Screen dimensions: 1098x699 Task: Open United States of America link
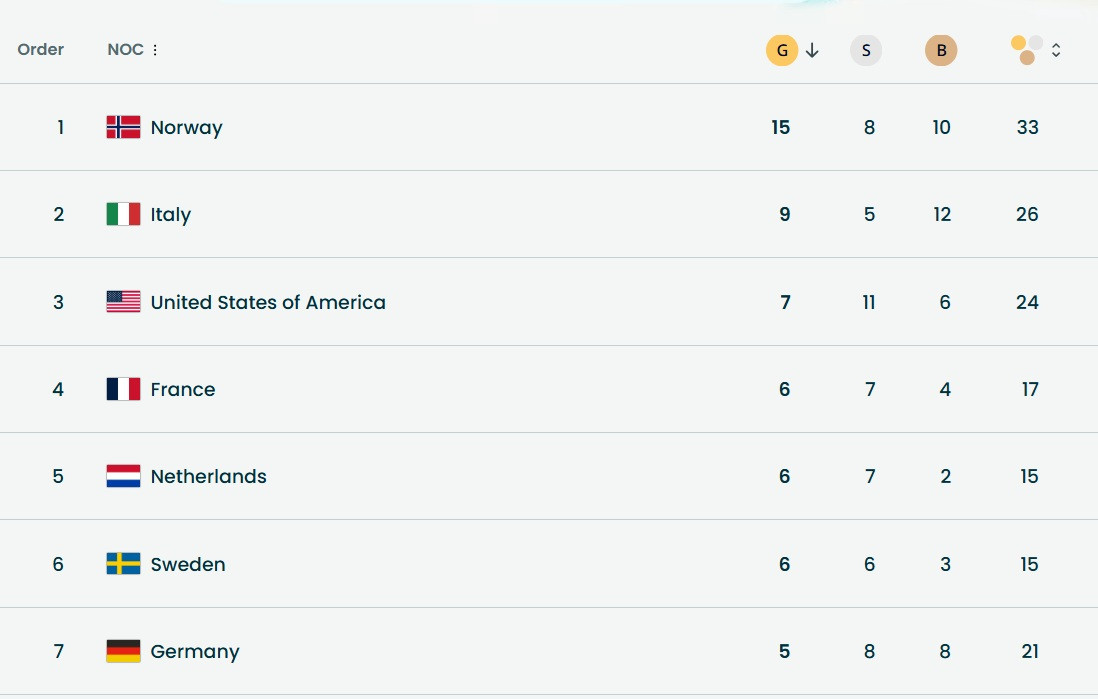point(268,302)
